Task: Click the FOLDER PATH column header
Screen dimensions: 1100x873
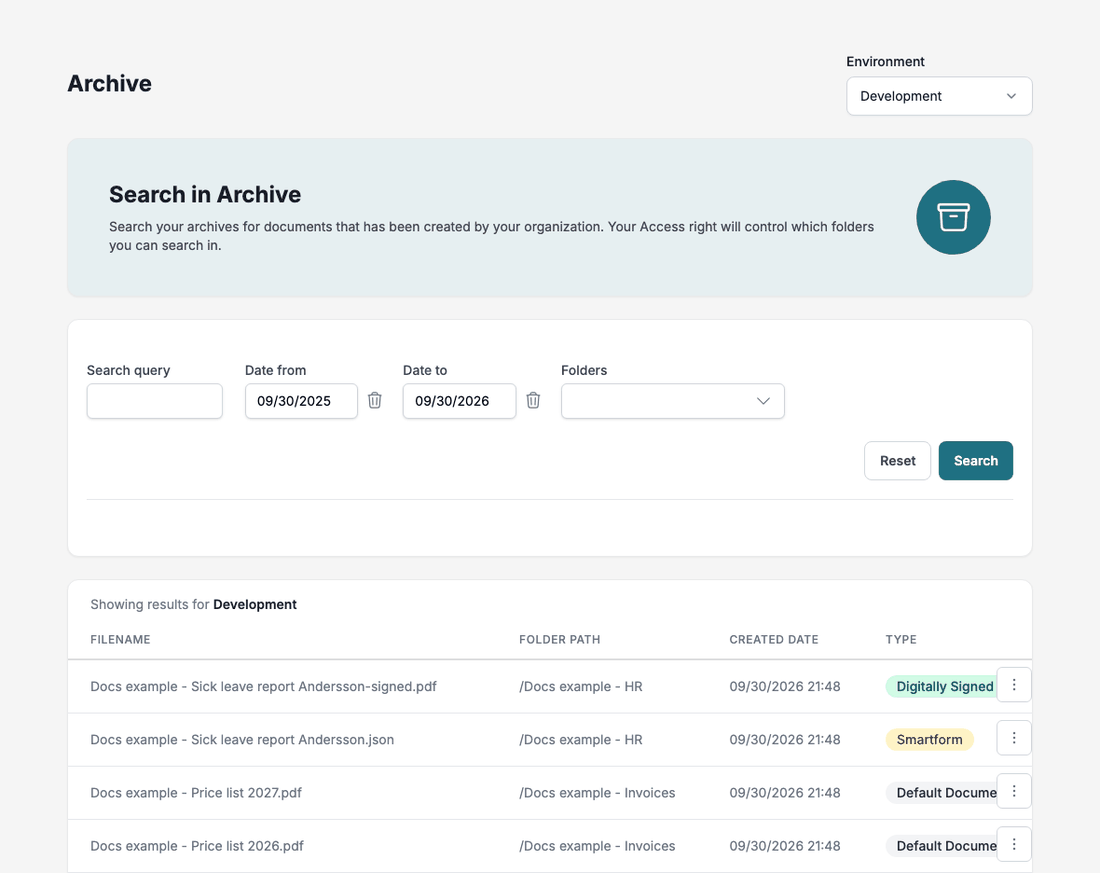Action: [560, 639]
